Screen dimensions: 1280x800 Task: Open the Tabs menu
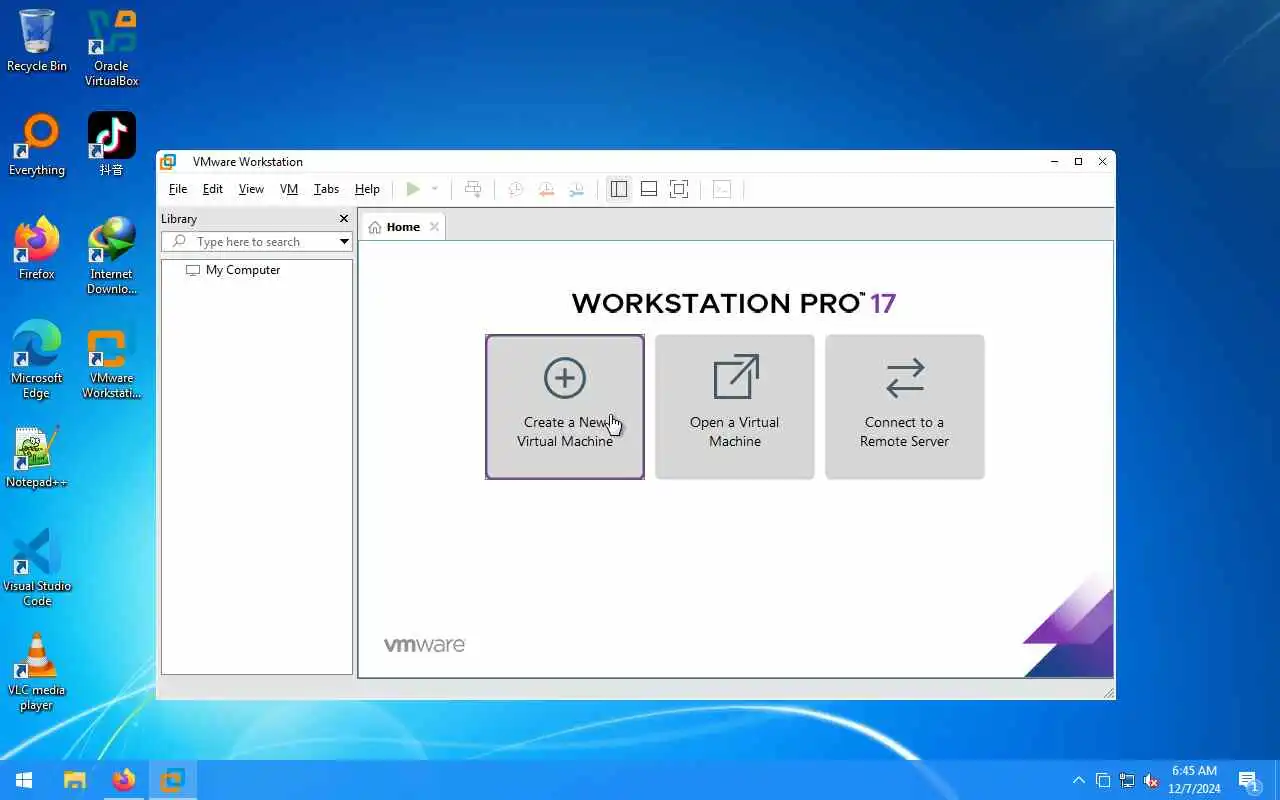[326, 189]
